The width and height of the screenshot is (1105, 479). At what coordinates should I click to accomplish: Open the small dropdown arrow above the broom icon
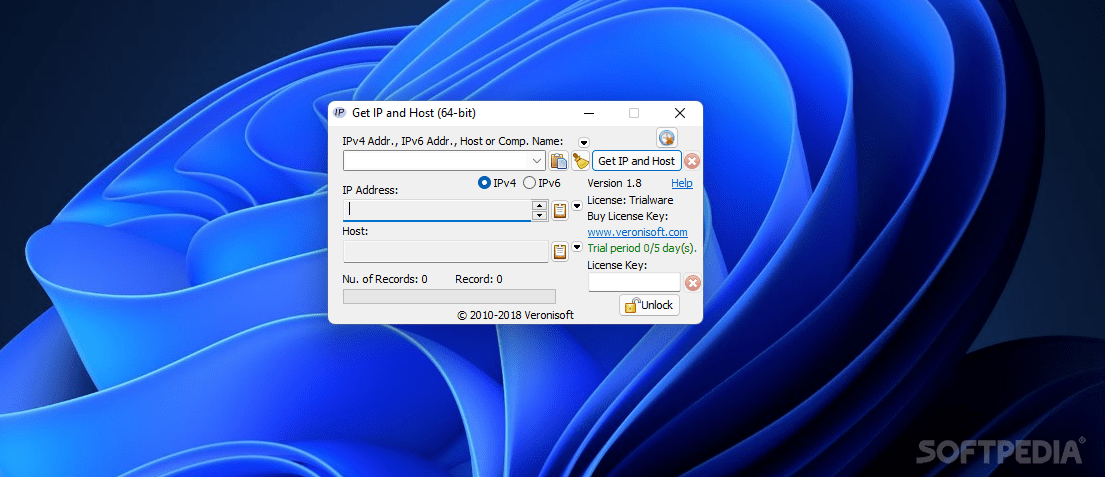pos(584,142)
